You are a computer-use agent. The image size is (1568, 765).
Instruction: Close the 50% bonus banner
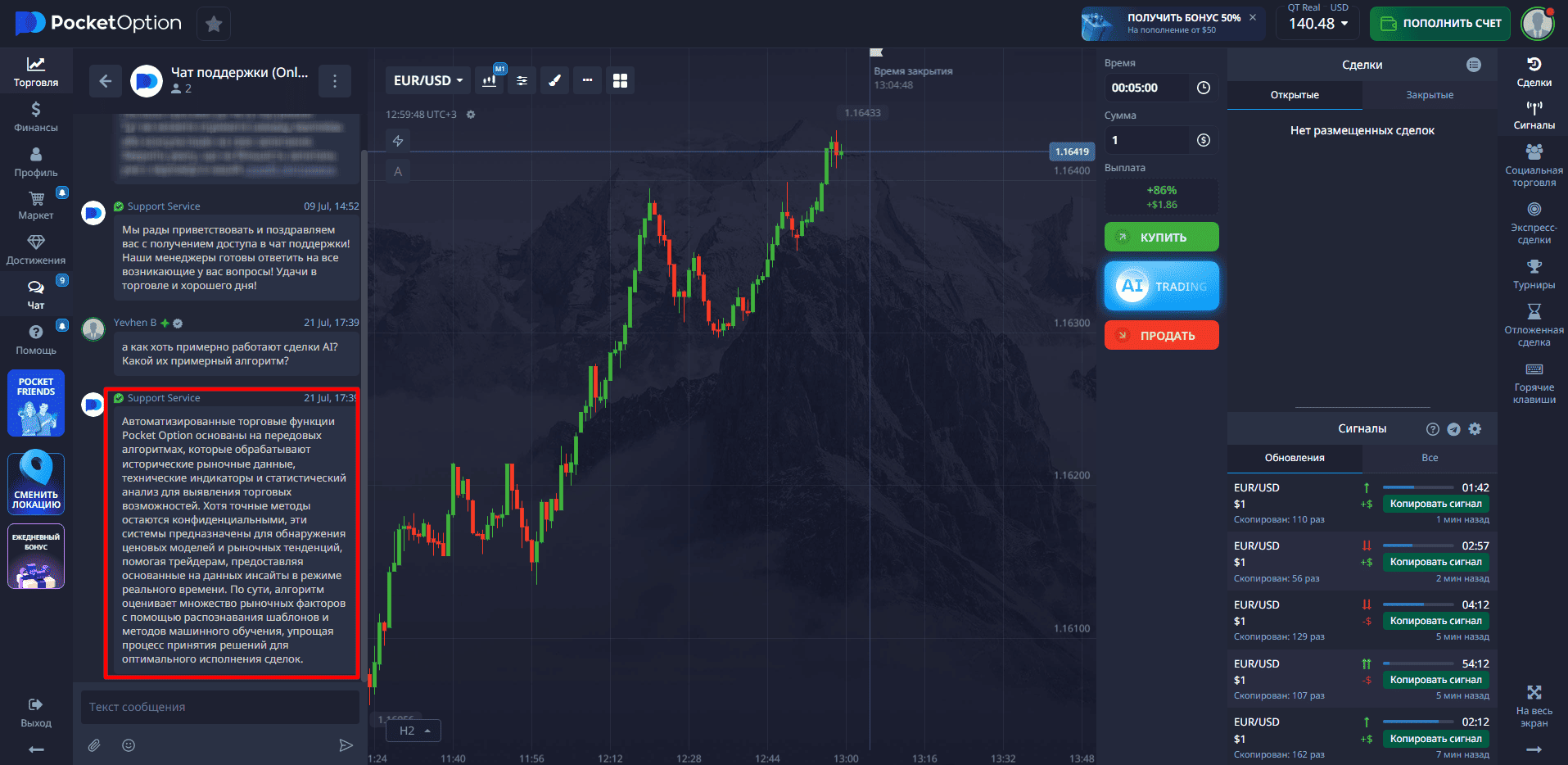pos(1253,17)
